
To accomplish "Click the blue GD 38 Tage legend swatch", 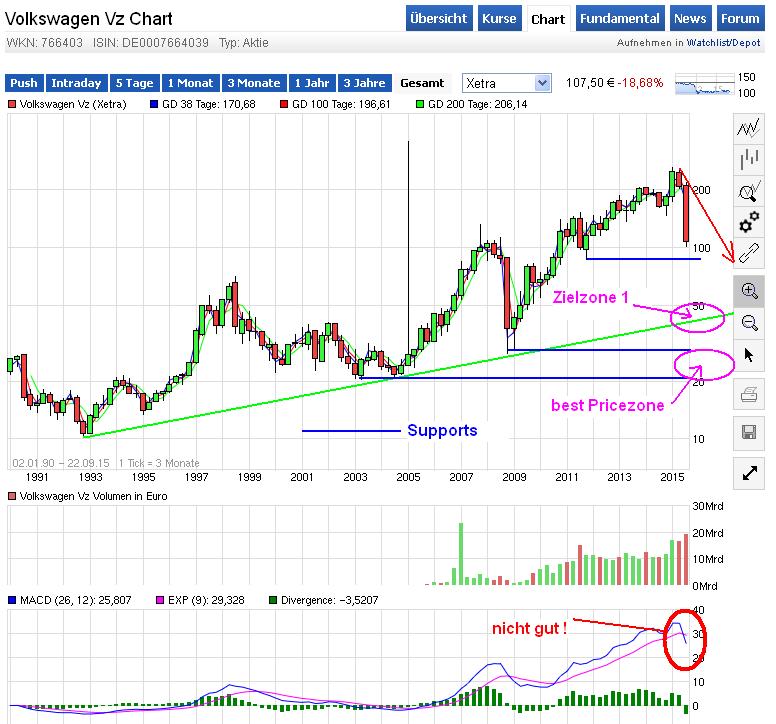I will 154,104.
